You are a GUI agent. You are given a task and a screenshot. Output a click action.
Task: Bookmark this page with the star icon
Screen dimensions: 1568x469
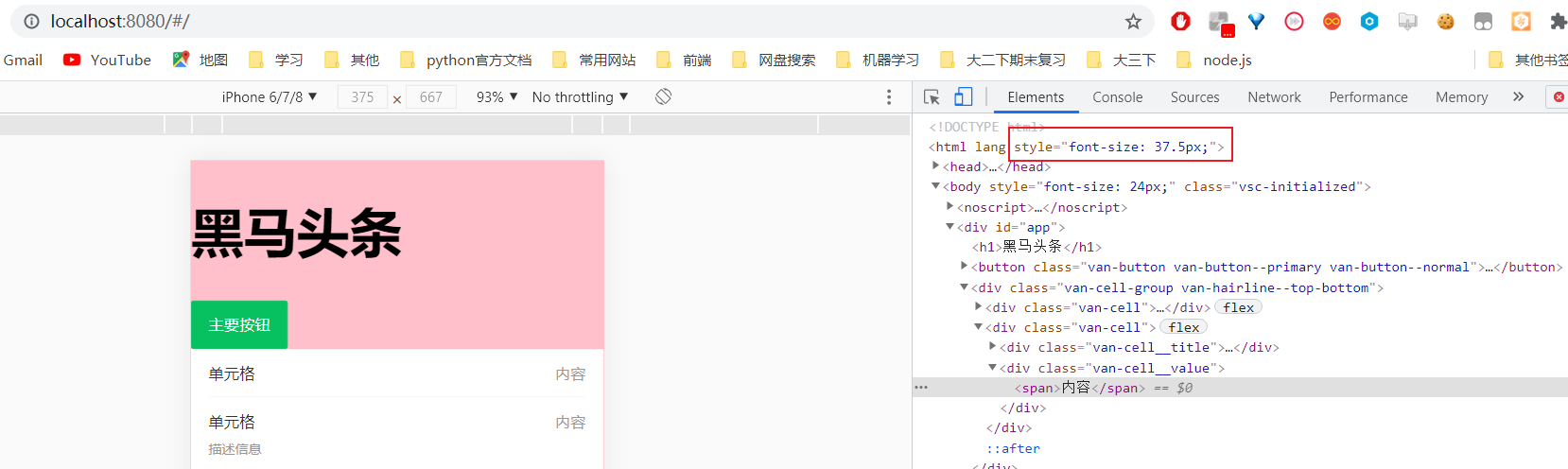point(1133,21)
